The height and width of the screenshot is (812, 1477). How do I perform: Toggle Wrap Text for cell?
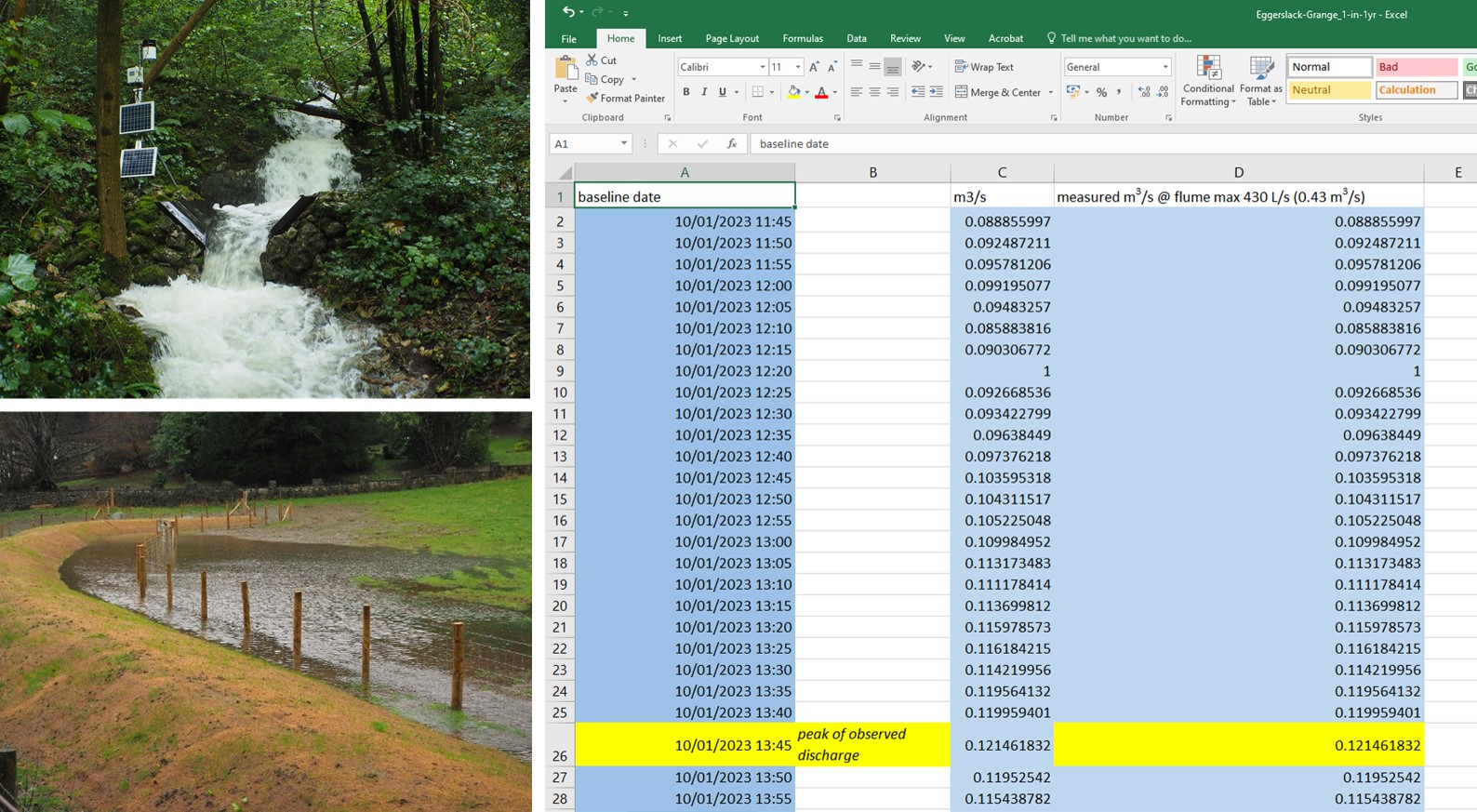pyautogui.click(x=984, y=67)
